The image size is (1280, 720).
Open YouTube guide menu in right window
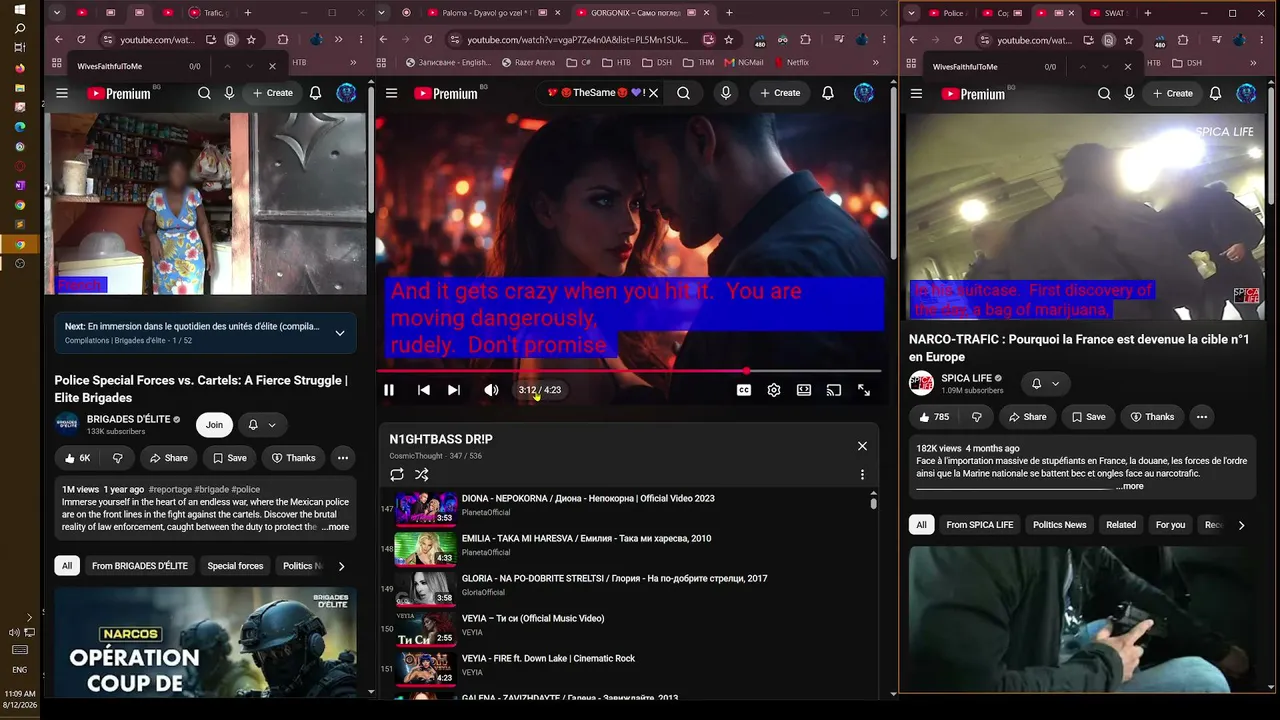coord(916,93)
